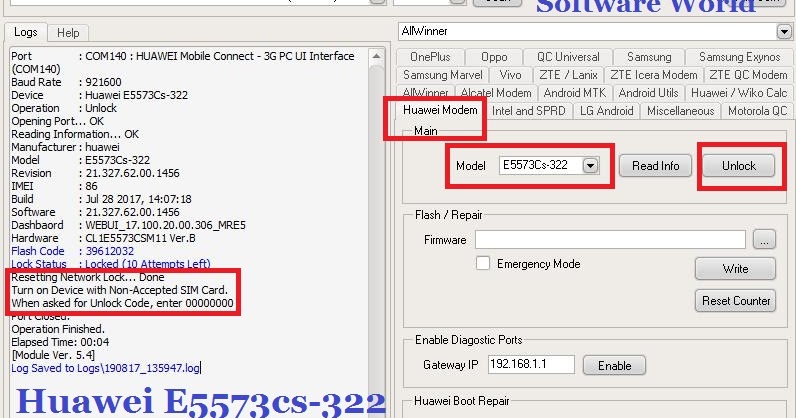Click the Build Jul 28 2017 line
Viewport: 796px width, 418px height.
pos(102,199)
